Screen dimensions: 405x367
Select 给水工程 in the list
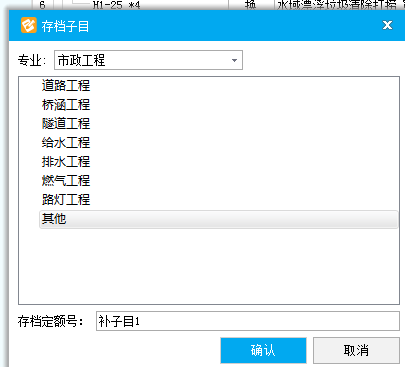coord(66,143)
